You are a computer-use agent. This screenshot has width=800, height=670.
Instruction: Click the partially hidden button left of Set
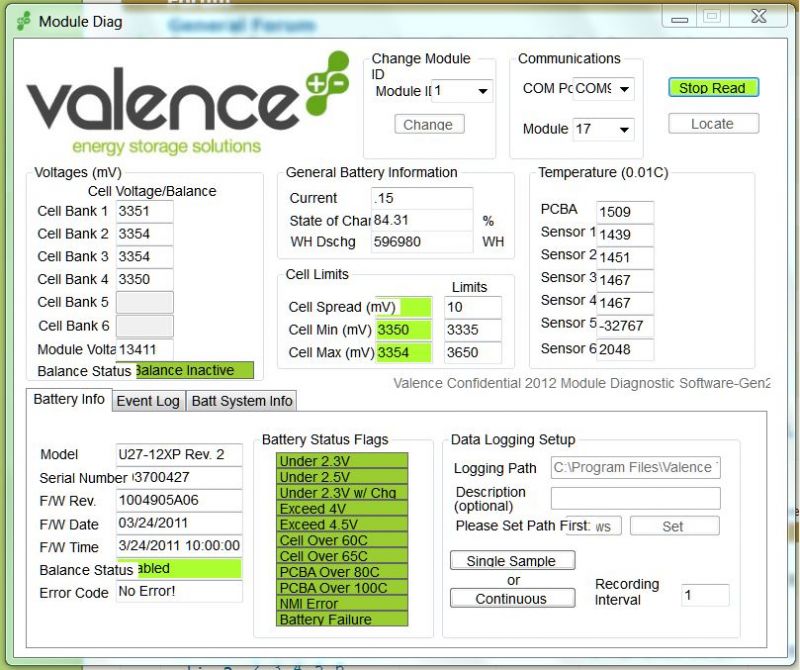coord(606,526)
